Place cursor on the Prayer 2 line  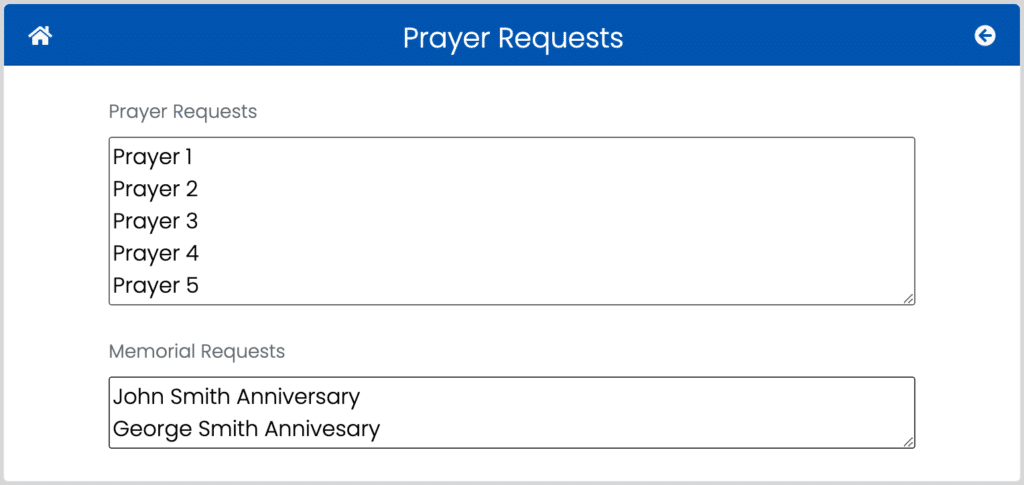coord(155,189)
